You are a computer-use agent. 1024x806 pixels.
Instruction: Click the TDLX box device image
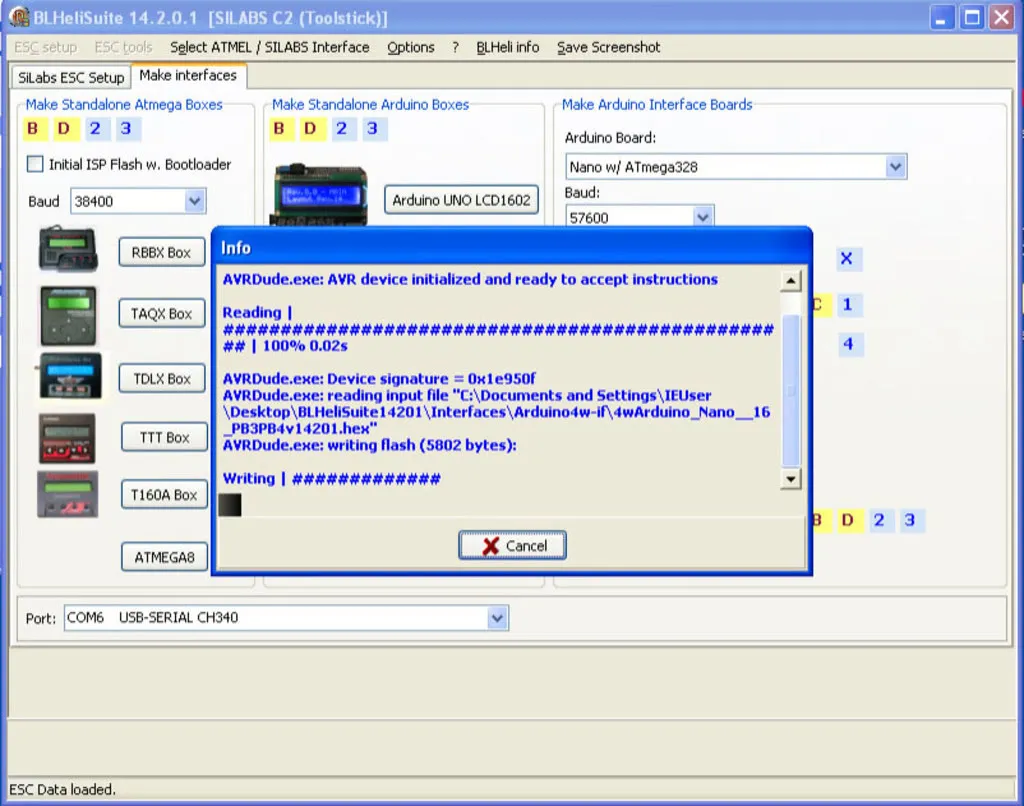click(x=68, y=377)
